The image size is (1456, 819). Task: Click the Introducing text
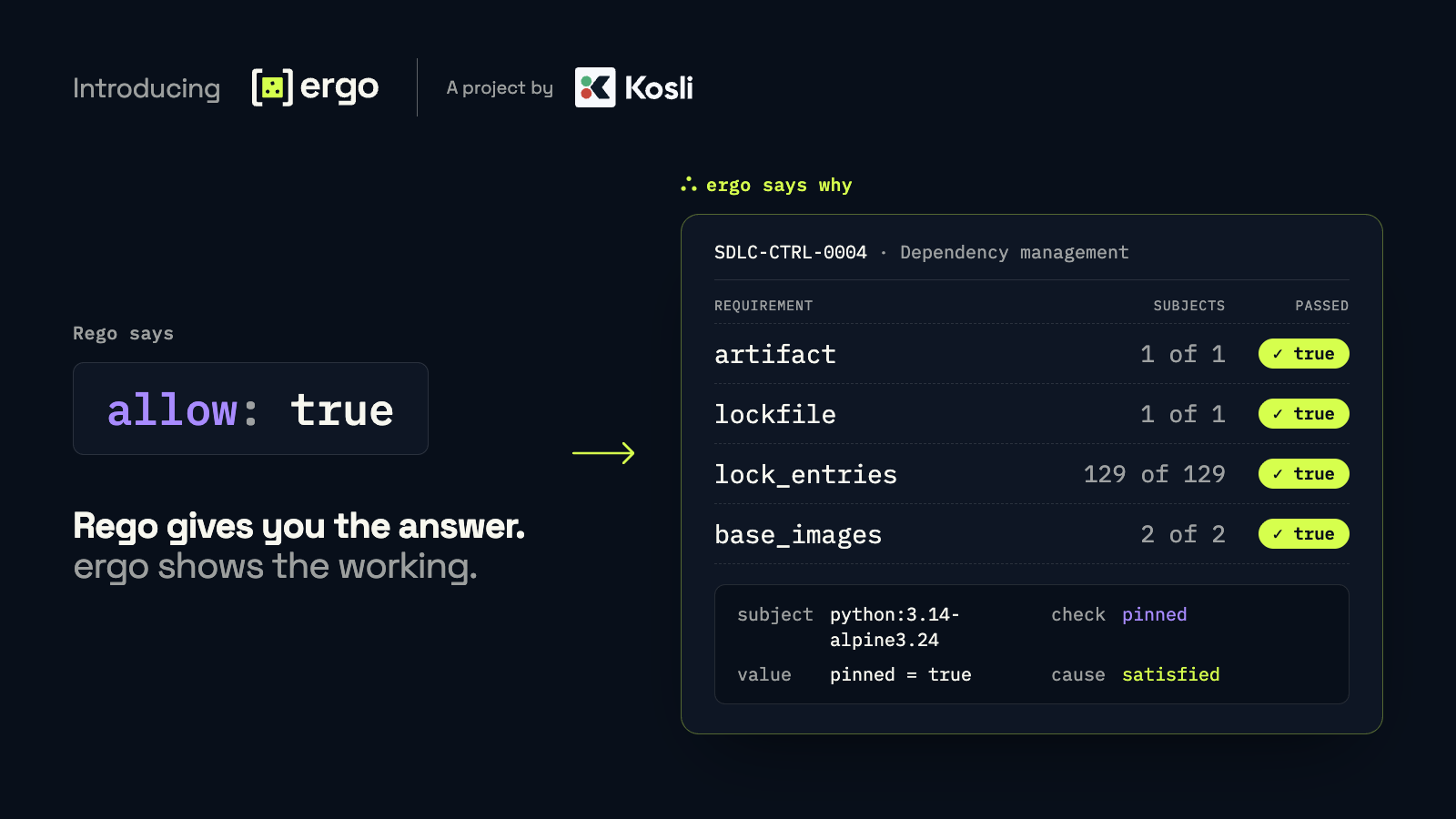point(147,88)
